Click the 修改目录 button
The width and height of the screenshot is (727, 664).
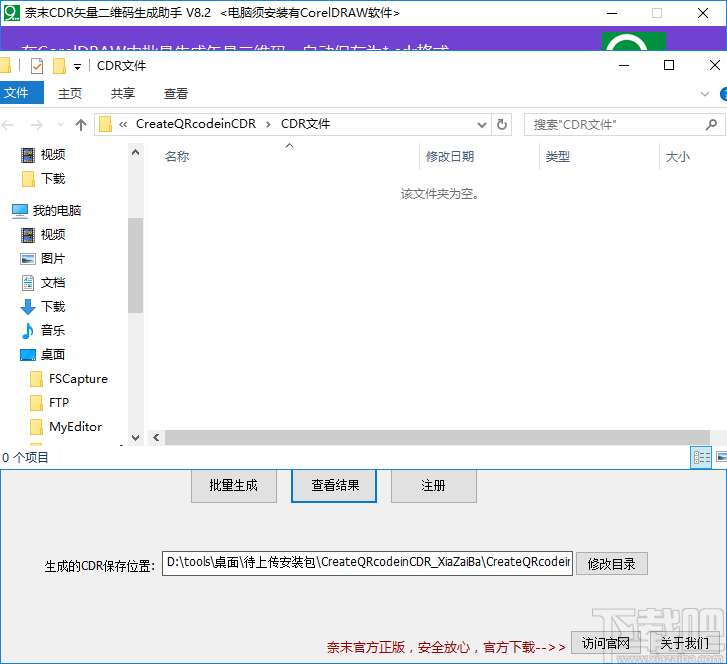(612, 564)
